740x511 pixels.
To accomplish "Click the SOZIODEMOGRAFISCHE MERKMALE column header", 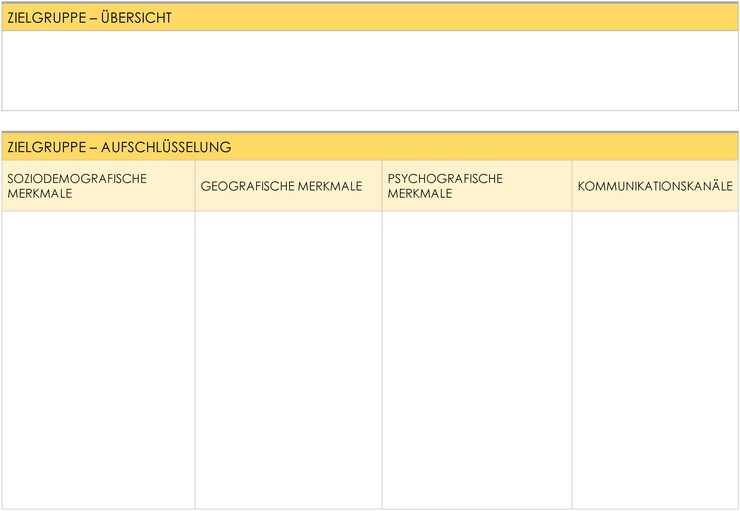I will (98, 186).
